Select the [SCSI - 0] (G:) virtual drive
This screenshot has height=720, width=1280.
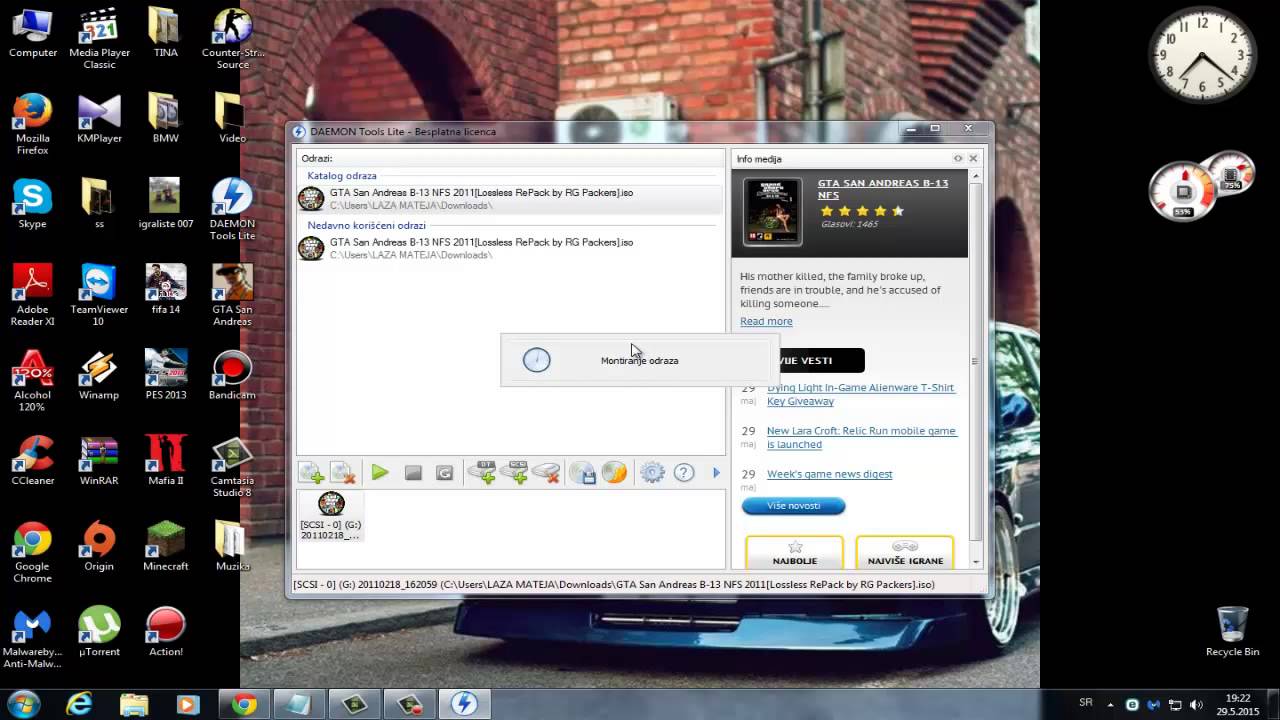[x=331, y=516]
